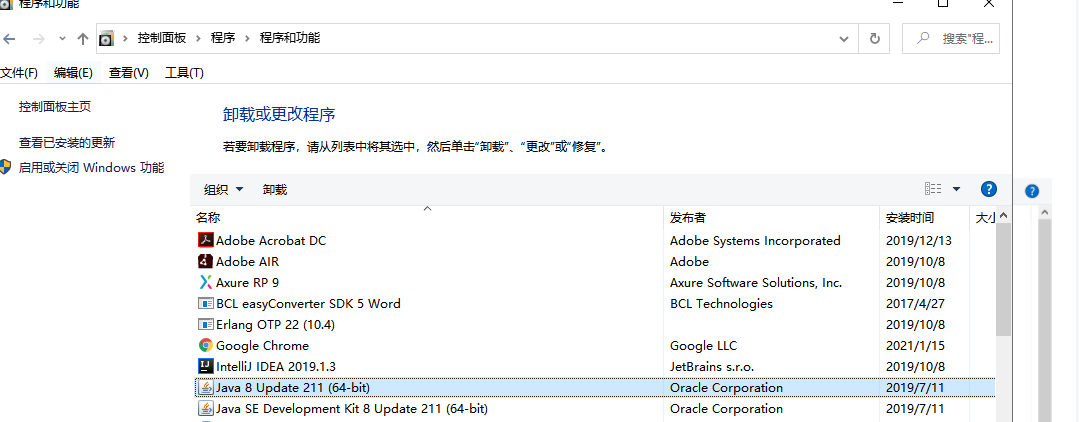Refresh the programs list
The image size is (1079, 422).
pyautogui.click(x=875, y=39)
